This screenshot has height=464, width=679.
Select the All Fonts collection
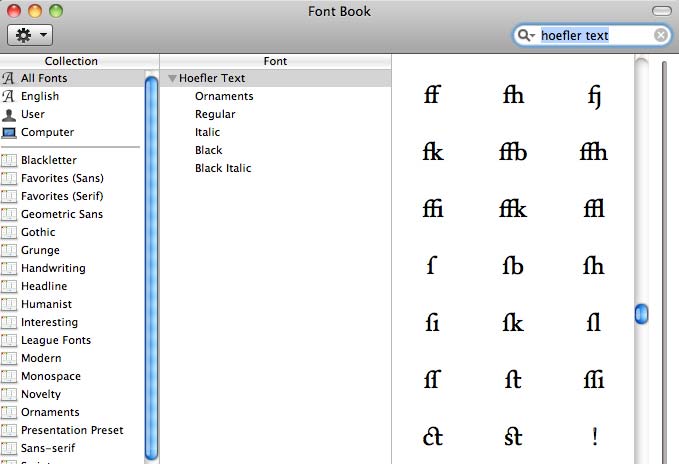click(72, 78)
